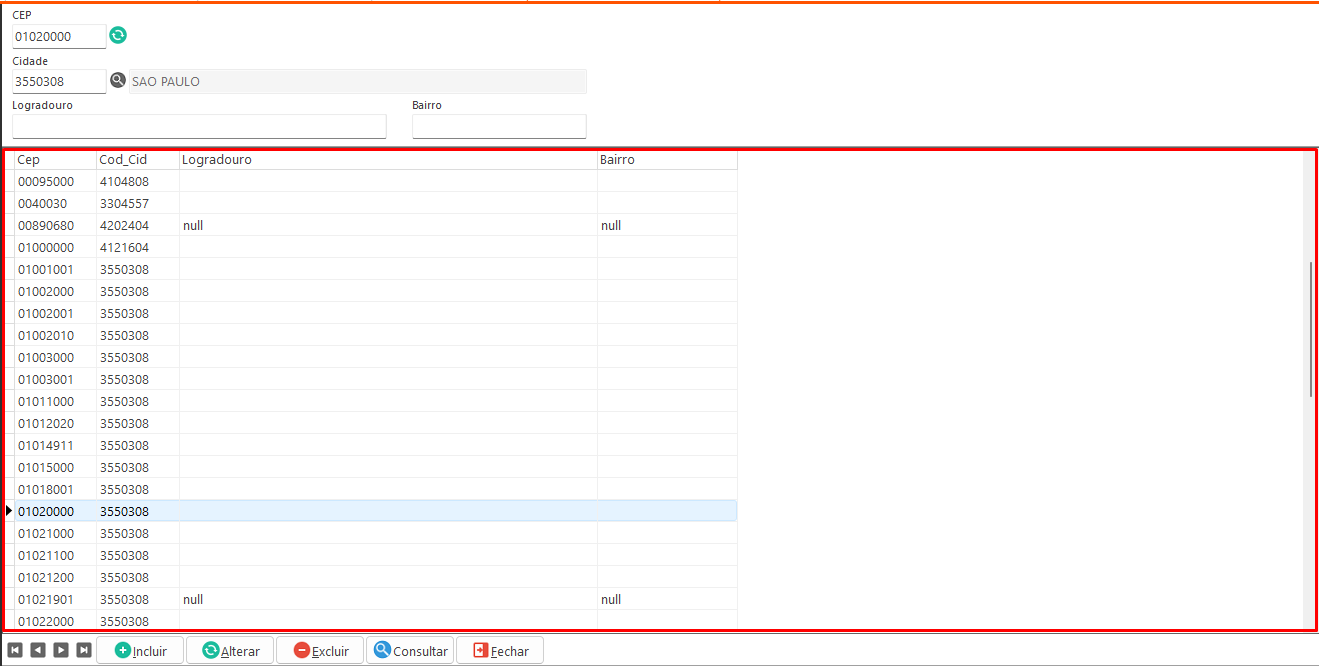Click in the Logradouro text field
Image resolution: width=1319 pixels, height=666 pixels.
tap(199, 126)
